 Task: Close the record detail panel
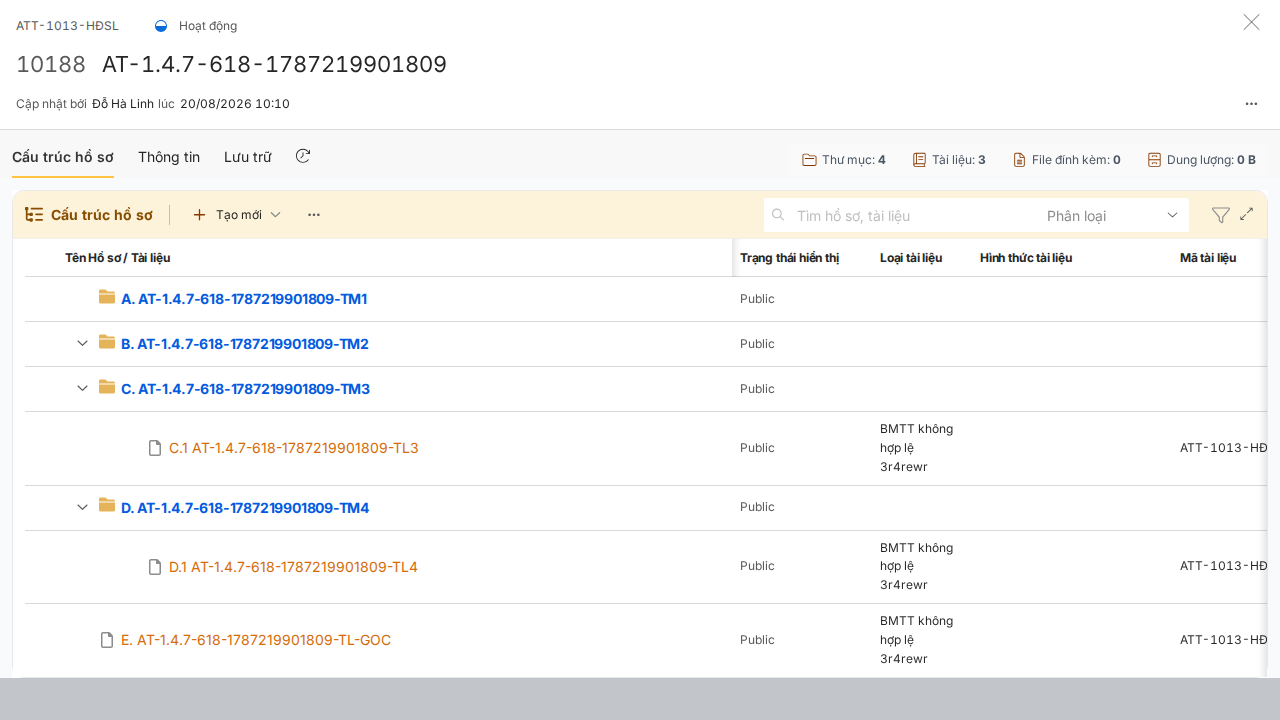coord(1251,22)
